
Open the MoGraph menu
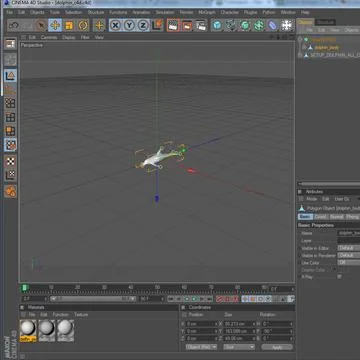tap(206, 12)
